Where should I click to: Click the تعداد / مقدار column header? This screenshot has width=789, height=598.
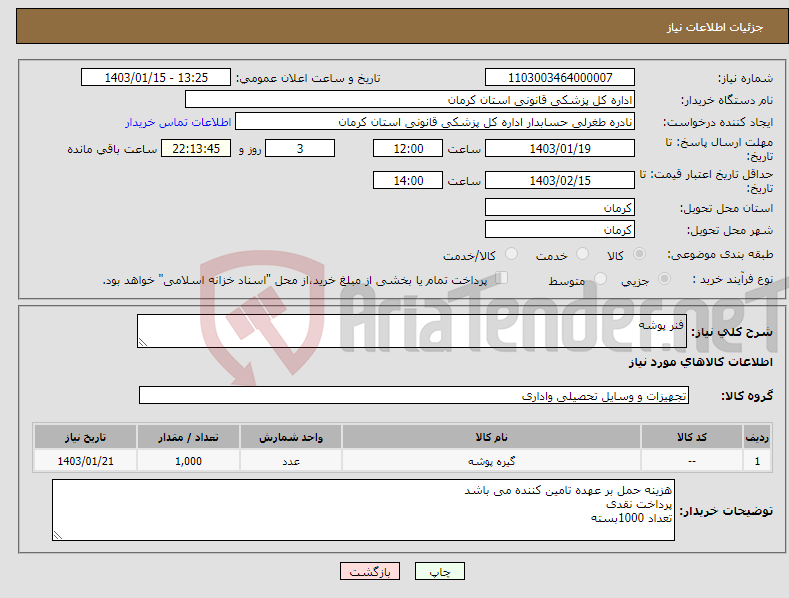click(188, 437)
